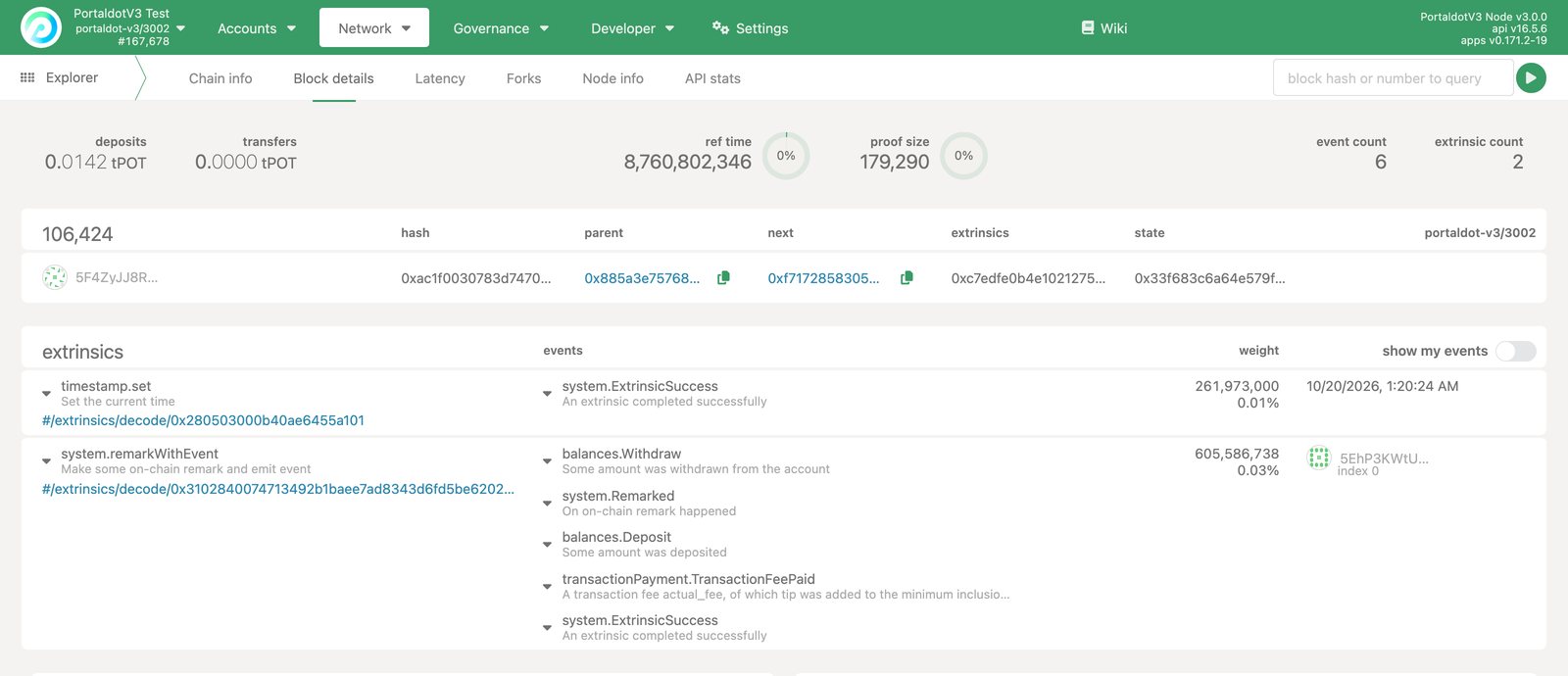The image size is (1568, 676).
Task: Click the timestamp 10/20/2026, 1:20:24 AM
Action: pyautogui.click(x=1382, y=386)
